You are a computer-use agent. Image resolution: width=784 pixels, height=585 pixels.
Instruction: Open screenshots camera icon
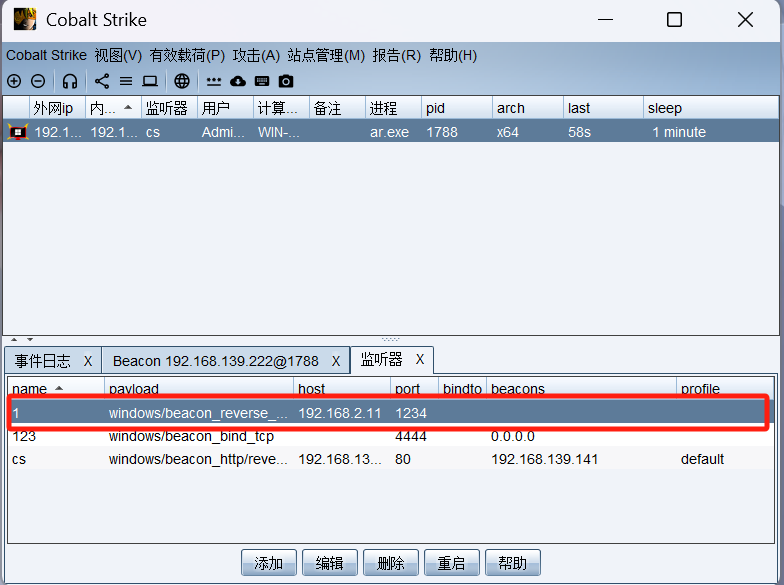(x=286, y=81)
